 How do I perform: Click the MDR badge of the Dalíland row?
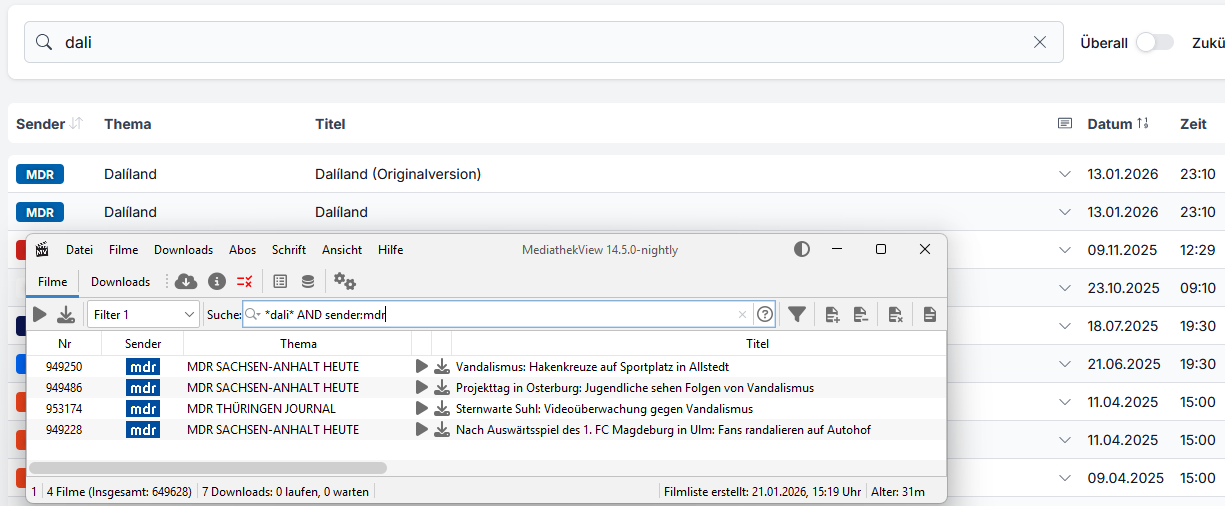pos(40,212)
